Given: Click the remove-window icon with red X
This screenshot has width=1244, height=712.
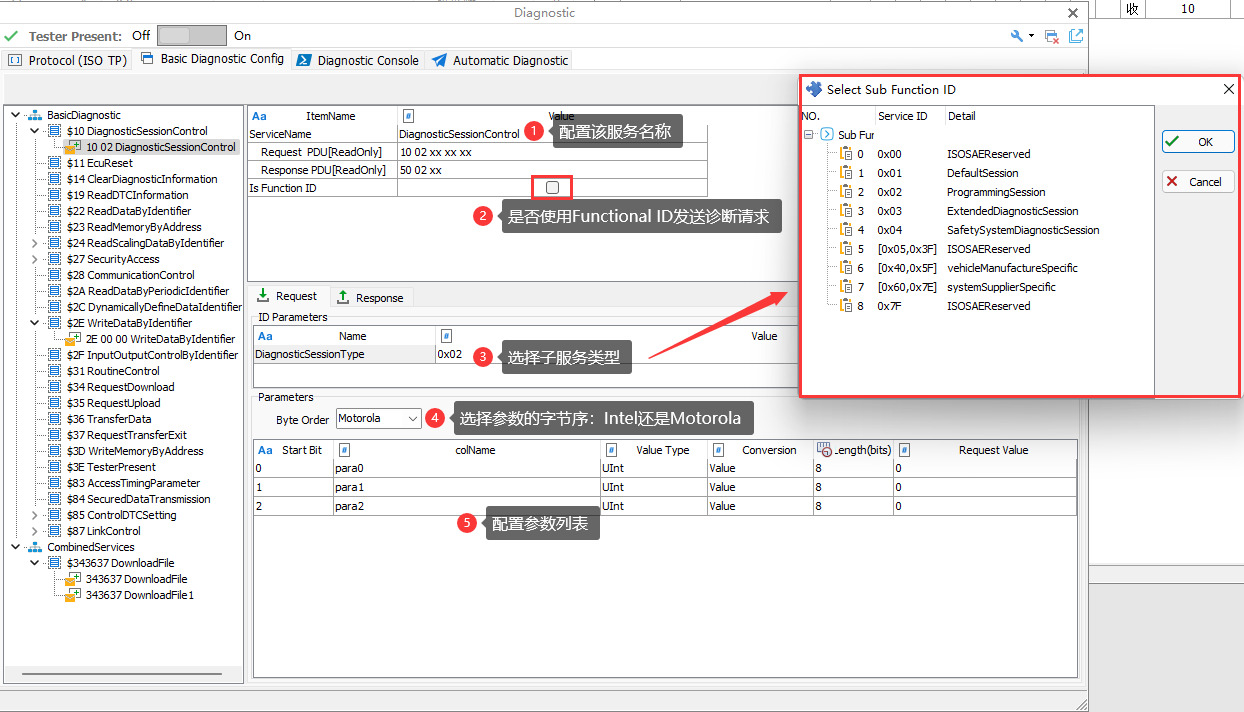Looking at the screenshot, I should click(1051, 35).
